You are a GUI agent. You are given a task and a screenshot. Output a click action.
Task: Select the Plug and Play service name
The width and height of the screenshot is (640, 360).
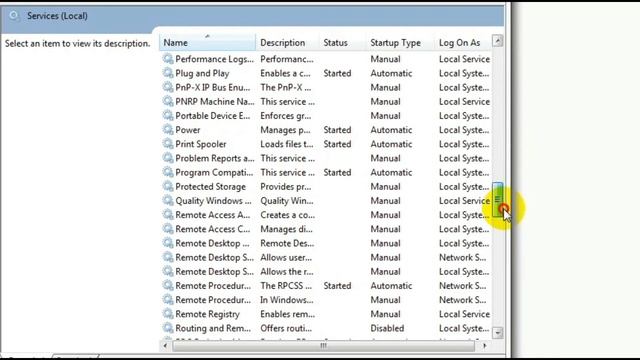202,73
